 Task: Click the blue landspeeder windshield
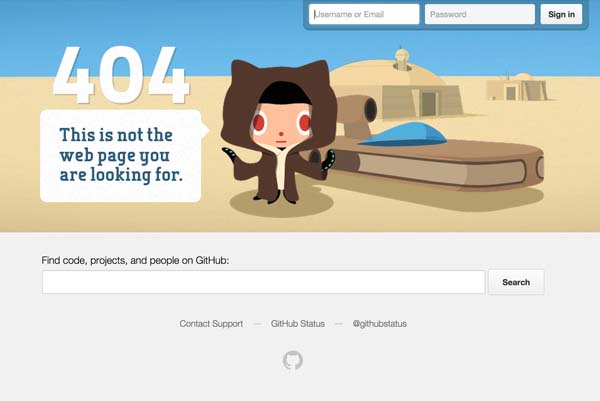click(x=403, y=134)
